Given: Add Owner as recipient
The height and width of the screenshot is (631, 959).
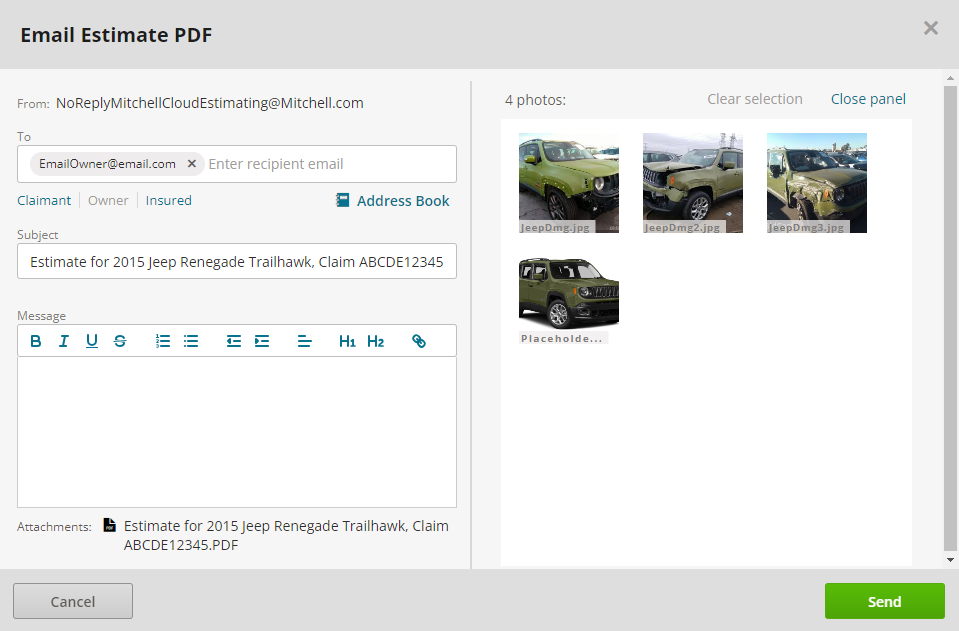Looking at the screenshot, I should [x=108, y=201].
